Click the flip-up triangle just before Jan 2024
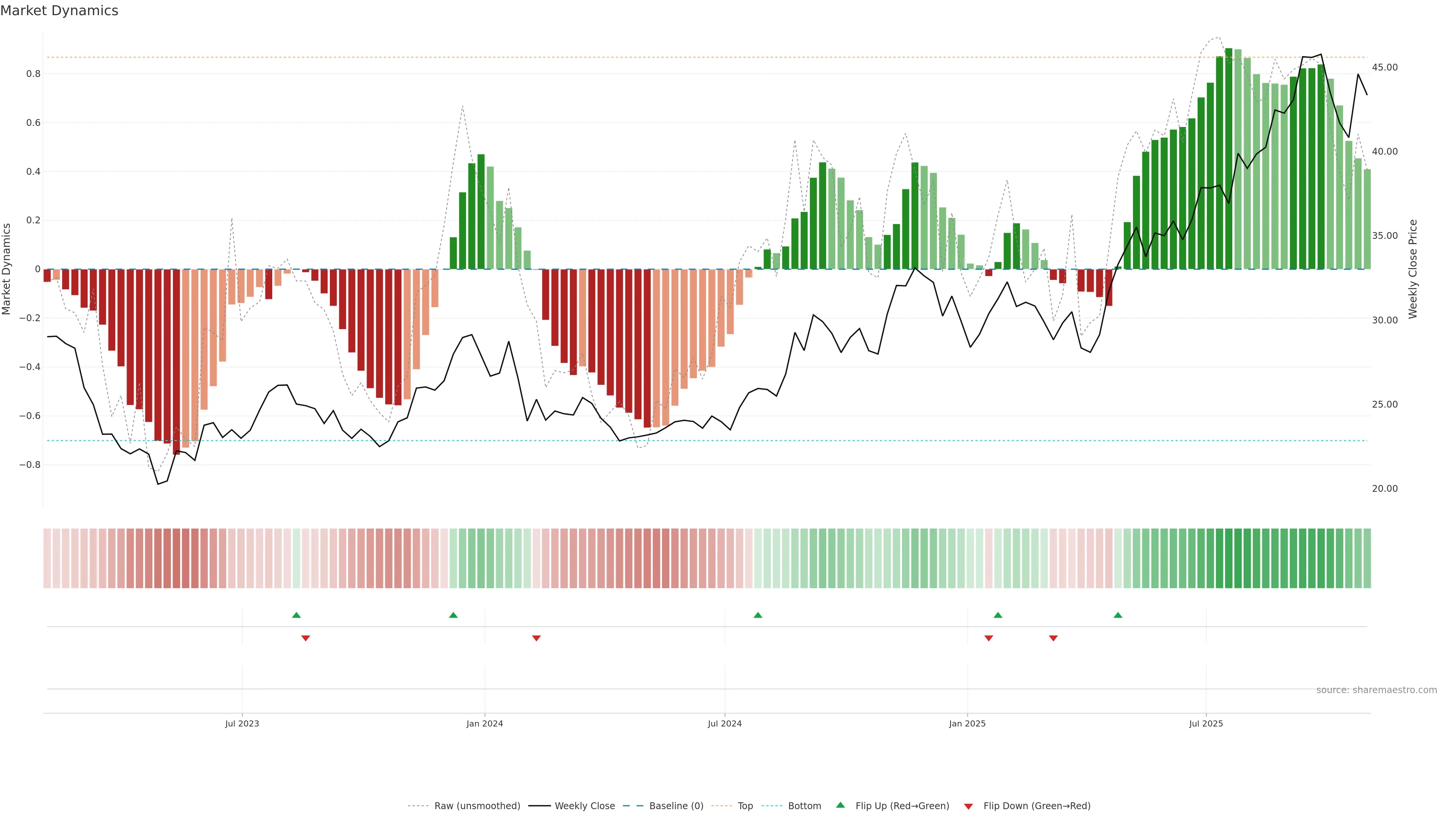The image size is (1456, 819). 453,615
